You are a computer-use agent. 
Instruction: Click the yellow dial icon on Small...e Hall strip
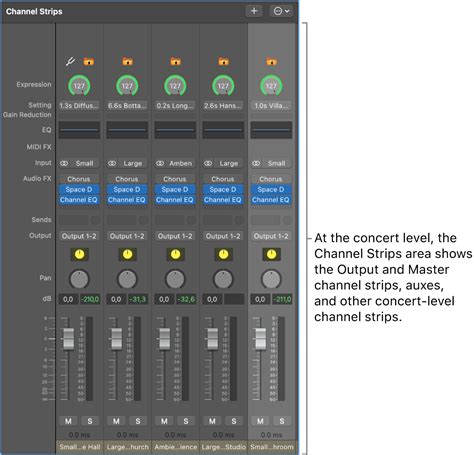tap(79, 254)
